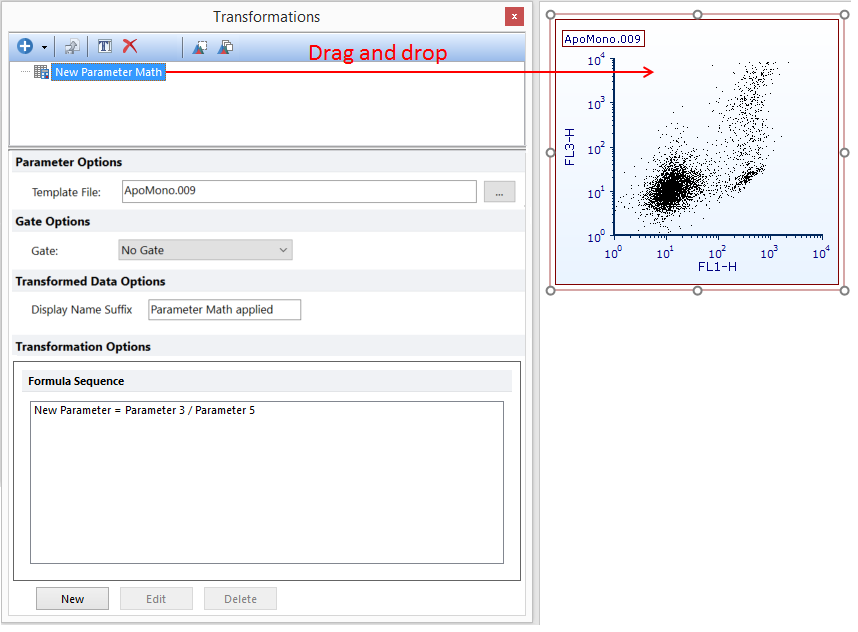The image size is (858, 632).
Task: Click the Formula Sequence header
Action: coord(76,381)
